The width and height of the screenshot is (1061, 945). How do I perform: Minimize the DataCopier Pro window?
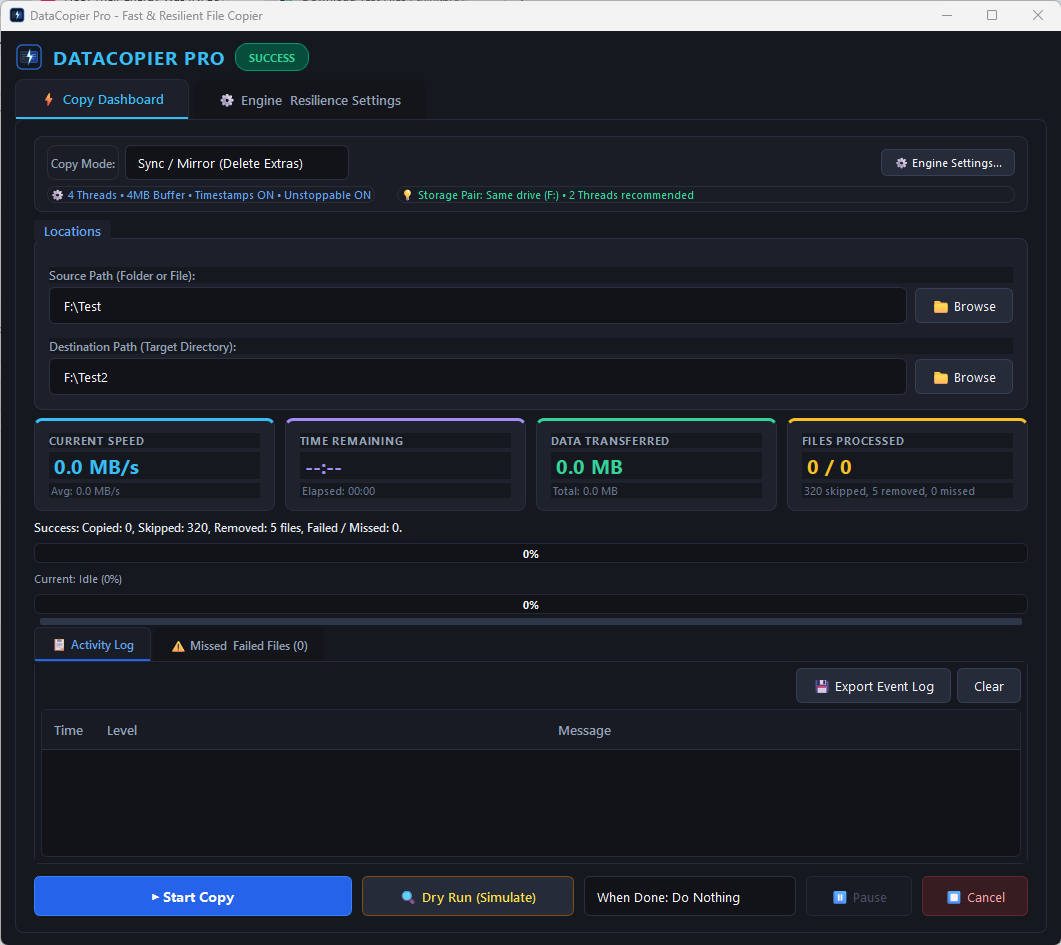pos(947,15)
